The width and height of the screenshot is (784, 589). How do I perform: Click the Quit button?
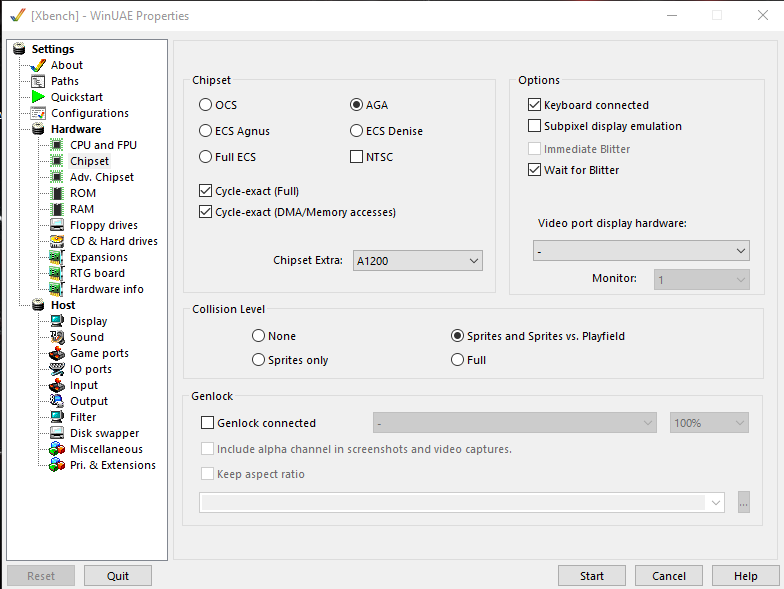pos(118,576)
